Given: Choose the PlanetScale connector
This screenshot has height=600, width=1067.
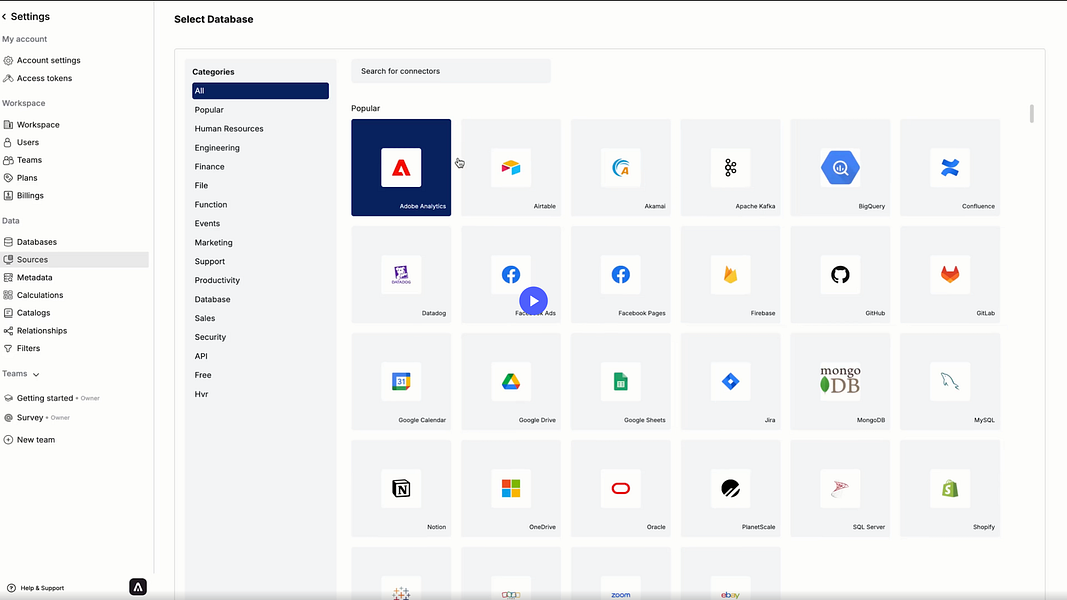Looking at the screenshot, I should 730,488.
